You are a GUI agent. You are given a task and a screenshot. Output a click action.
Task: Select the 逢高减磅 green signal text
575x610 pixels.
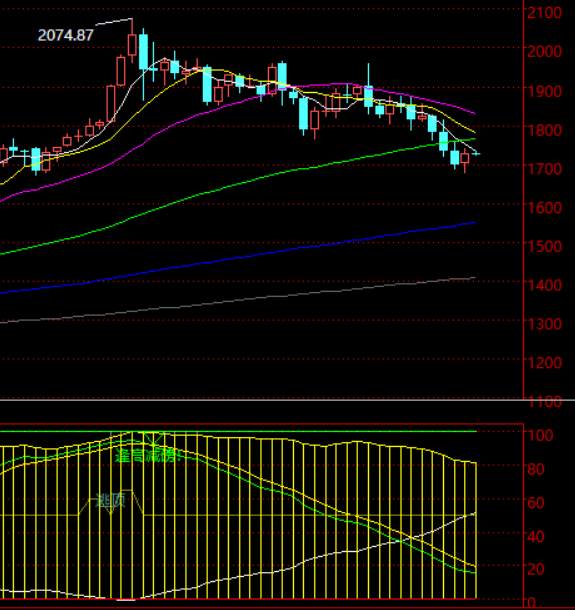148,455
